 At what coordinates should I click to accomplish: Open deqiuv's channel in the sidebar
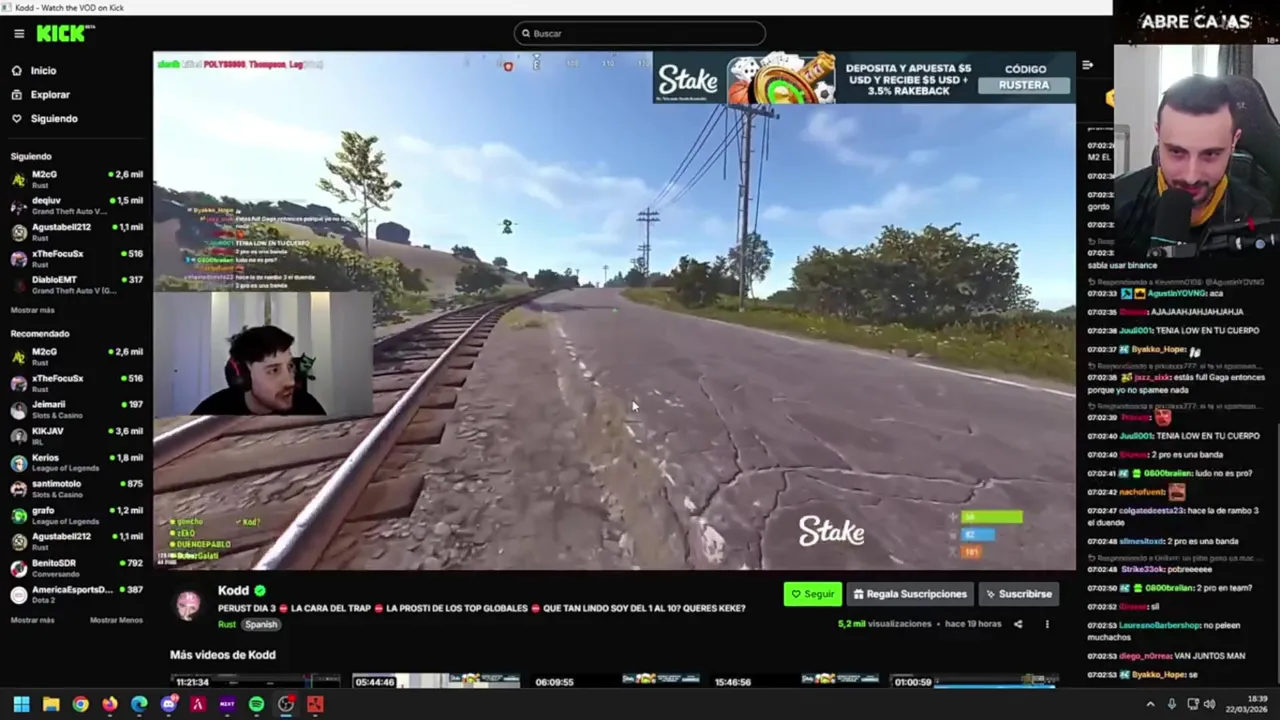(x=77, y=205)
